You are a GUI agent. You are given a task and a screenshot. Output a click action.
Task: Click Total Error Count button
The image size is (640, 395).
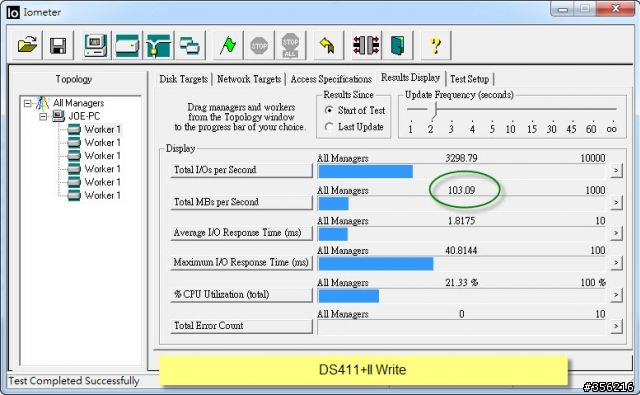pos(241,326)
